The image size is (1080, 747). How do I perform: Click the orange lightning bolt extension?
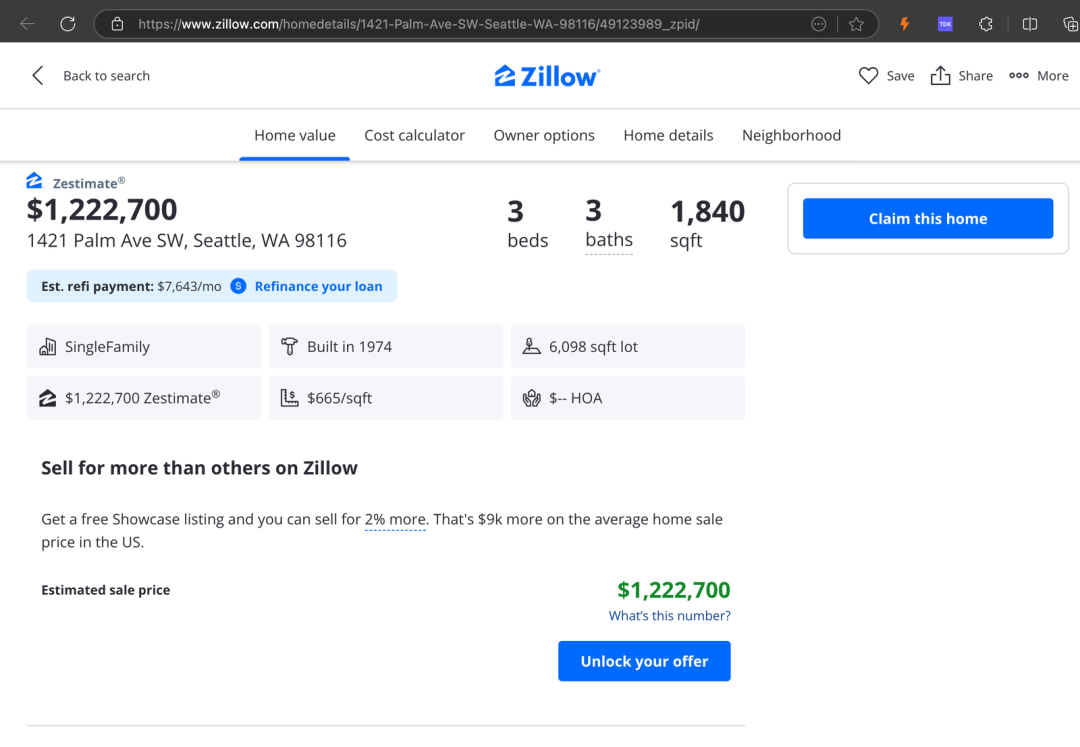pyautogui.click(x=904, y=24)
